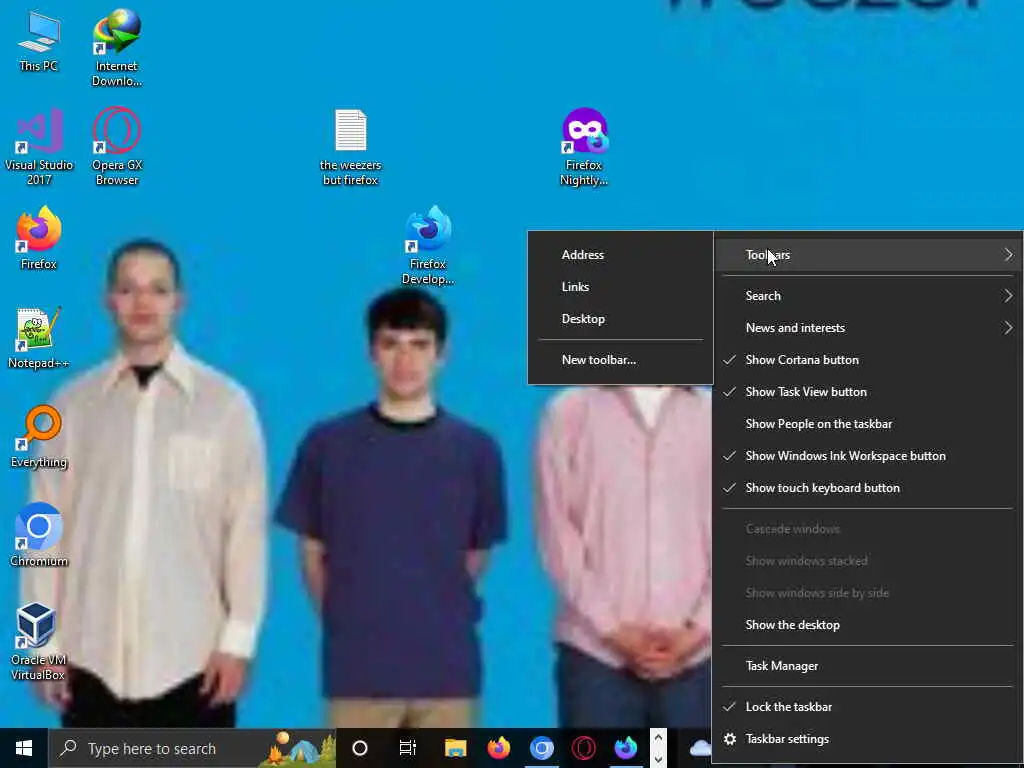Uncheck Show Cortana button
Image resolution: width=1024 pixels, height=768 pixels.
pos(868,360)
